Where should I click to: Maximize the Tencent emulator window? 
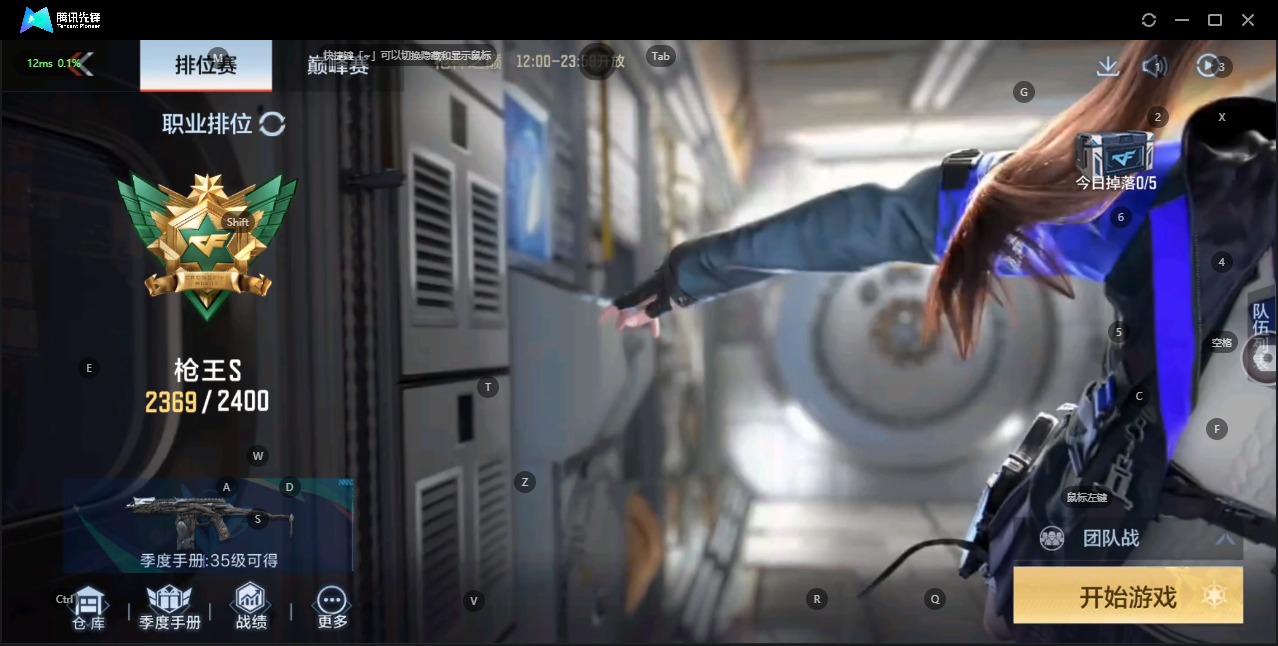[1215, 20]
